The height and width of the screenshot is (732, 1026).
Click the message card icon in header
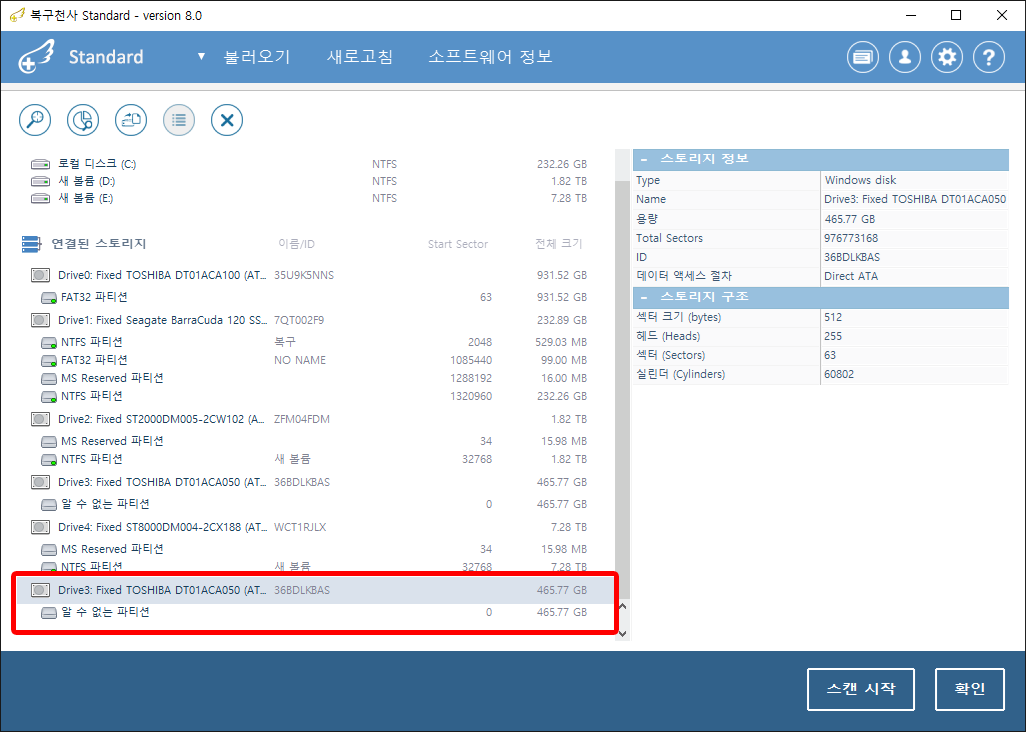(x=862, y=57)
